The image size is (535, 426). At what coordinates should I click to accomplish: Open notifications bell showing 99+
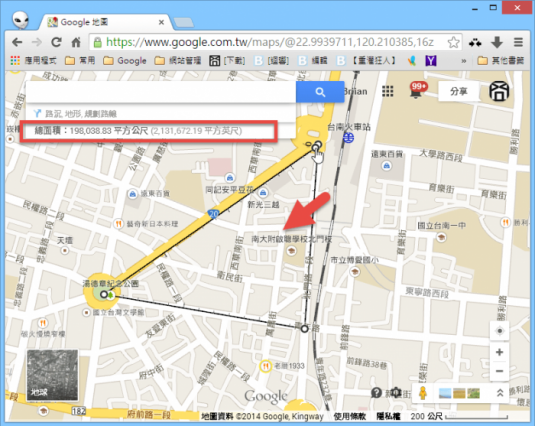(x=417, y=91)
